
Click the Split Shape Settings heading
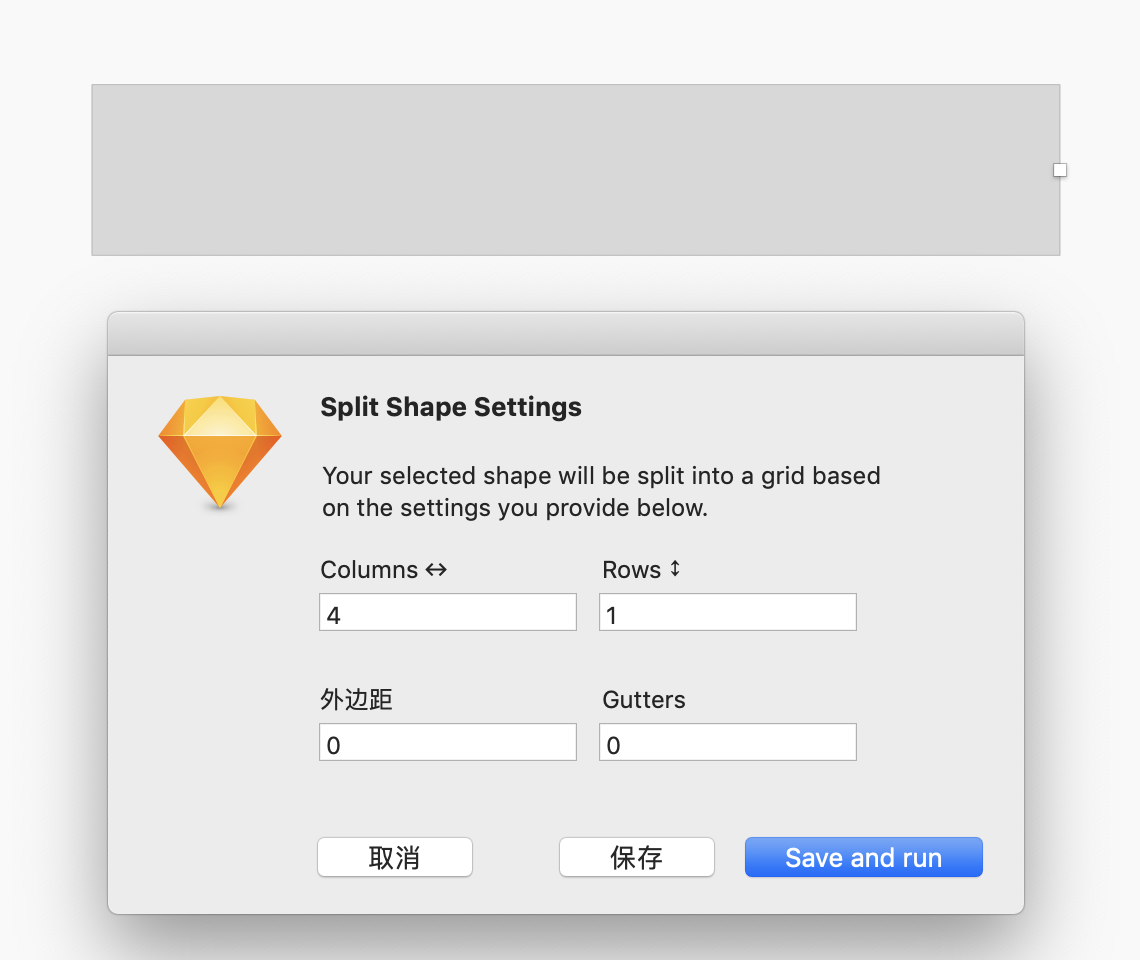451,407
